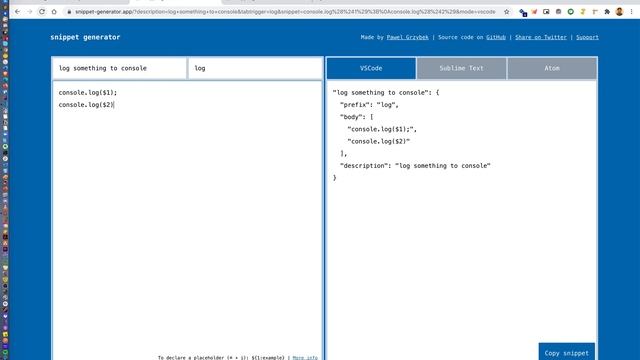This screenshot has height=360, width=640.
Task: Open the browser home page icon
Action: (x=54, y=12)
